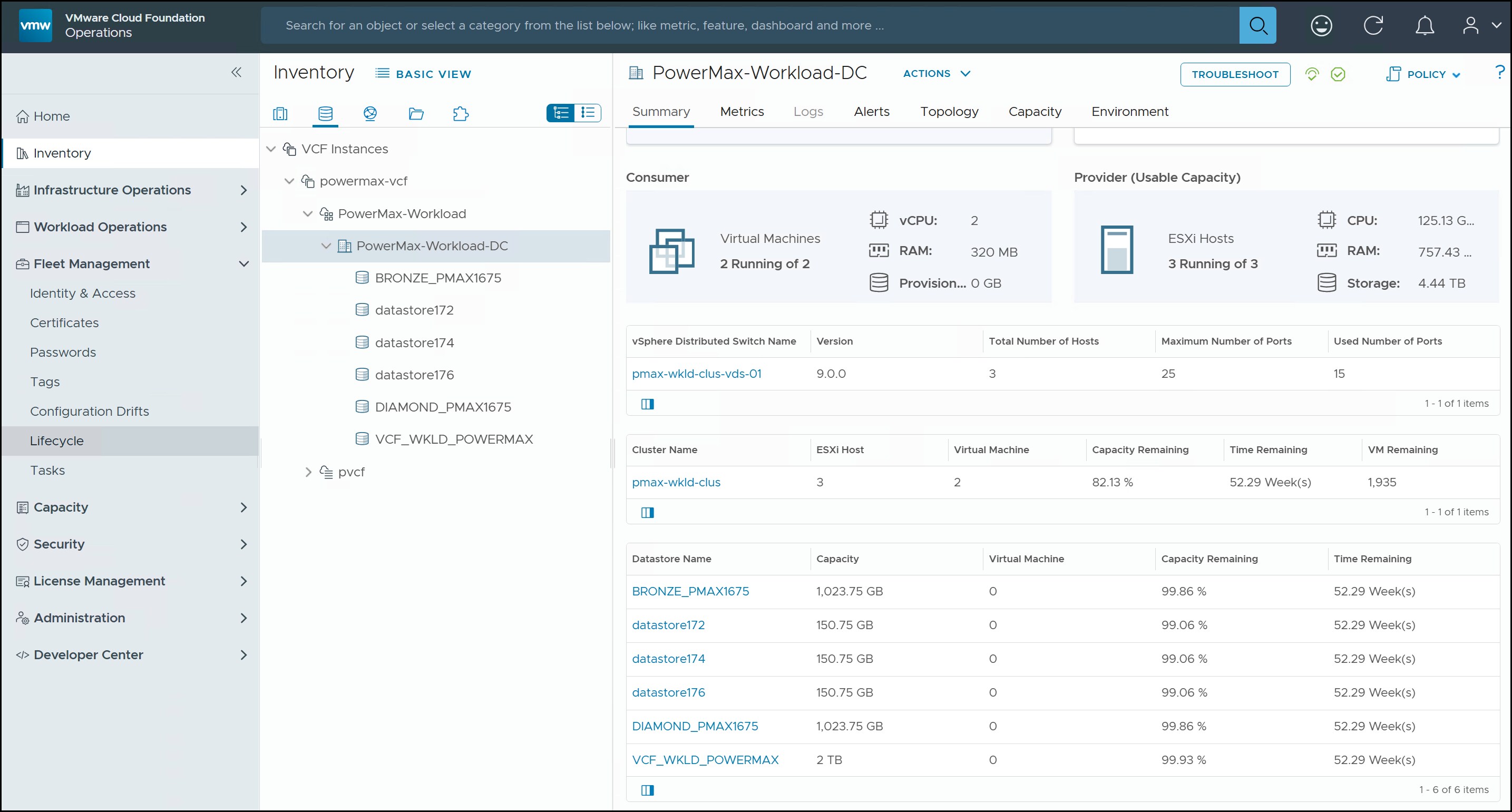Open the Environment tab

click(x=1130, y=112)
